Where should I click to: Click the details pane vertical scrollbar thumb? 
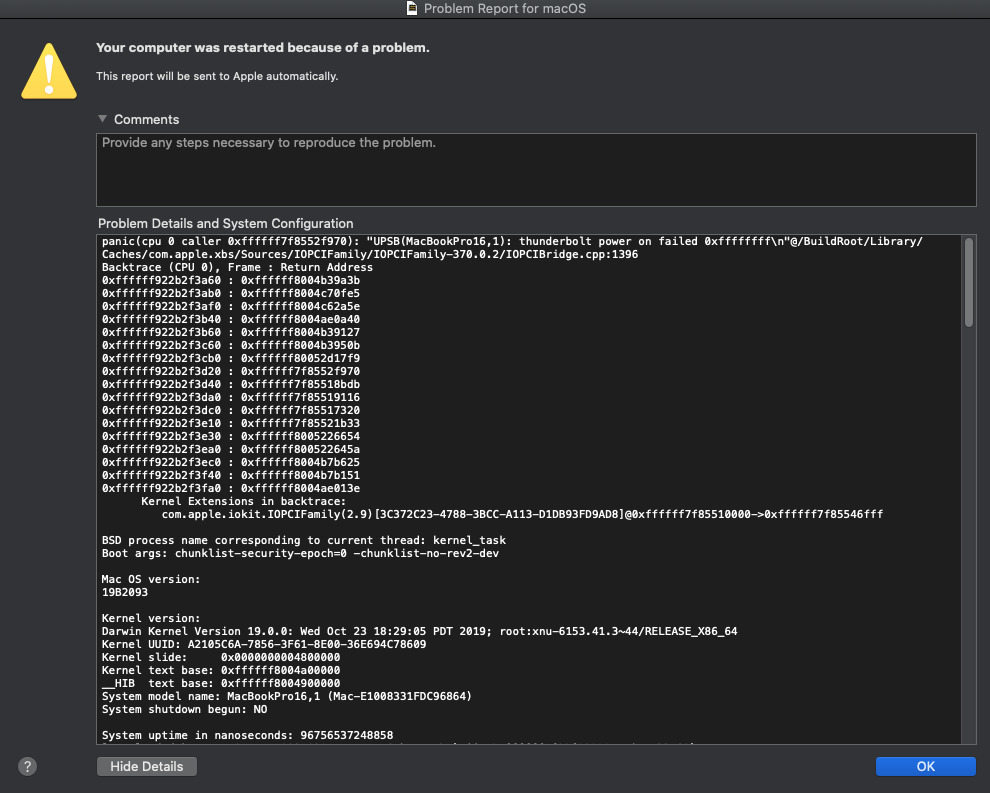[968, 283]
